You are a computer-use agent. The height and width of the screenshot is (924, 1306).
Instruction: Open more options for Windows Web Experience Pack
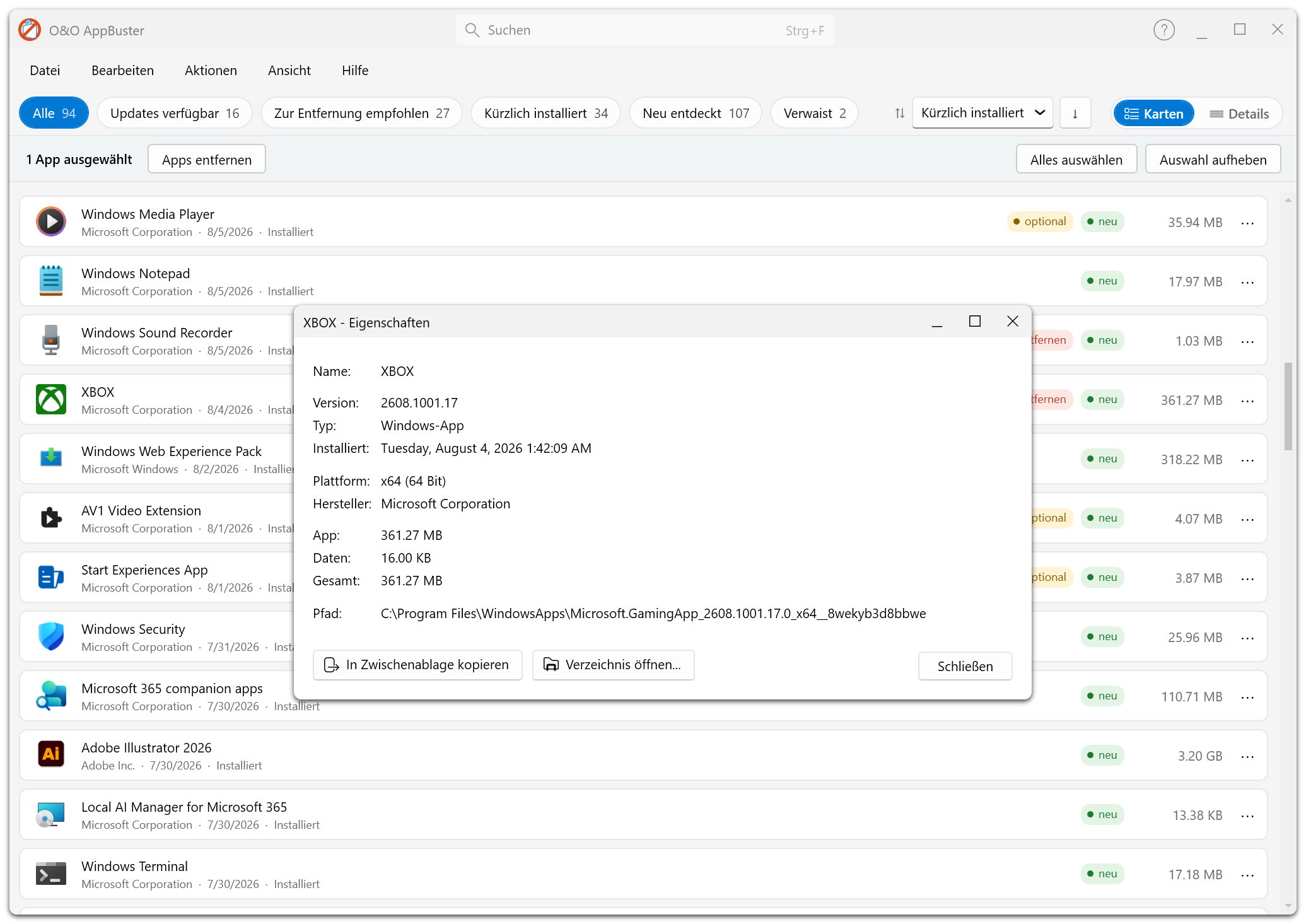1247,460
